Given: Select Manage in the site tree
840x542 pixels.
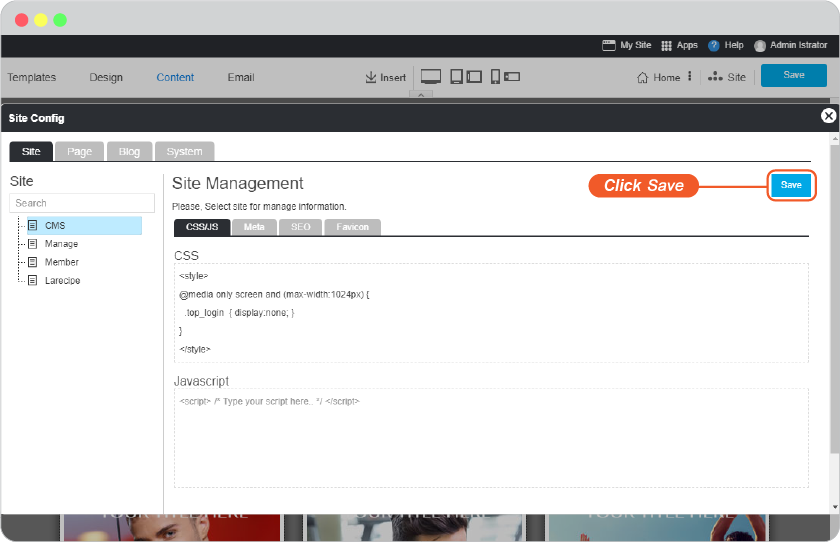Looking at the screenshot, I should (61, 244).
